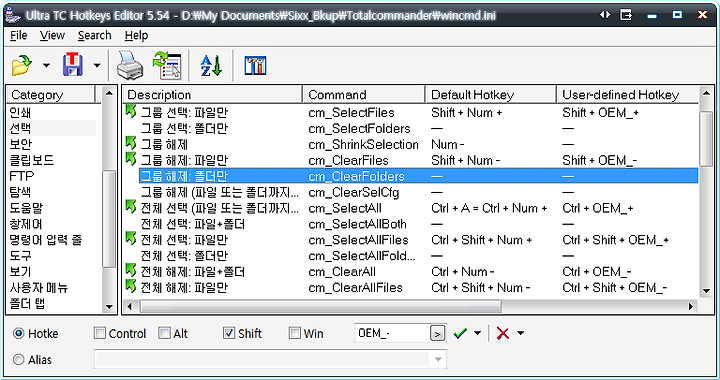Select the 선택 category

(20, 128)
